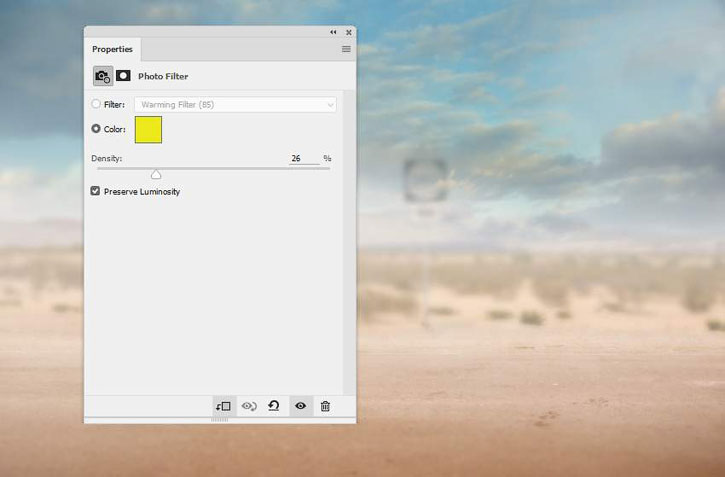Select the layer mask icon
This screenshot has width=725, height=477.
[123, 76]
